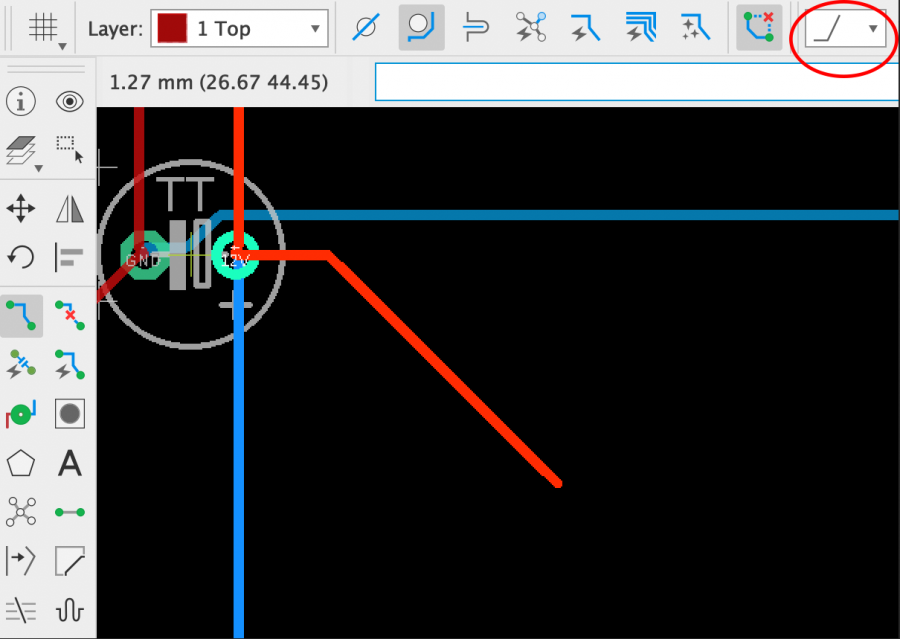Viewport: 900px width, 639px height.
Task: Click the Mirror tool icon
Action: [70, 209]
